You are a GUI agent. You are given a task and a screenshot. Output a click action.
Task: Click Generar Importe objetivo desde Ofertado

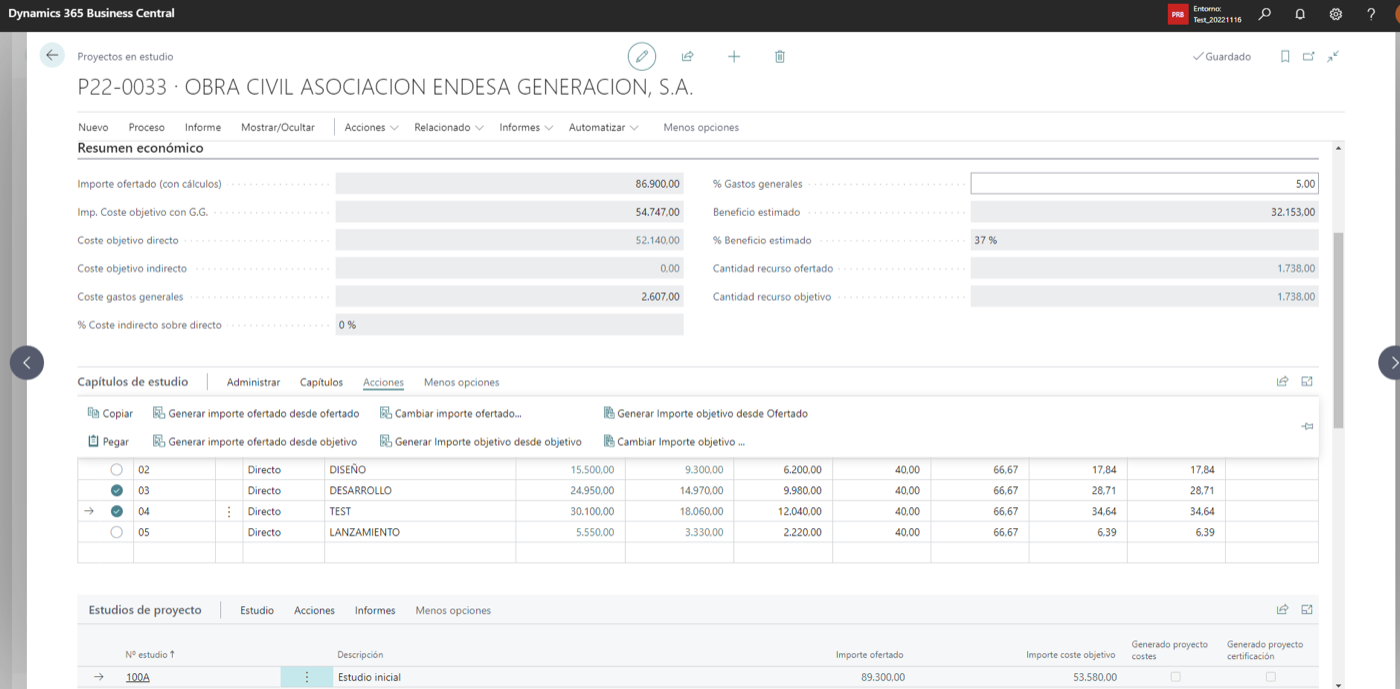point(705,413)
